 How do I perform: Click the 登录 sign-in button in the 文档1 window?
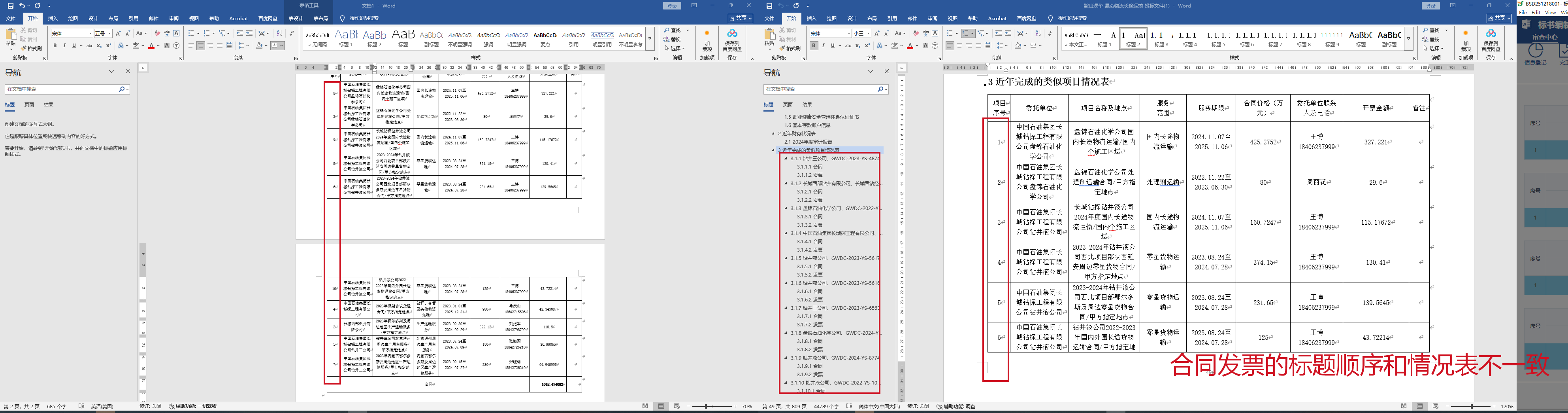(672, 6)
